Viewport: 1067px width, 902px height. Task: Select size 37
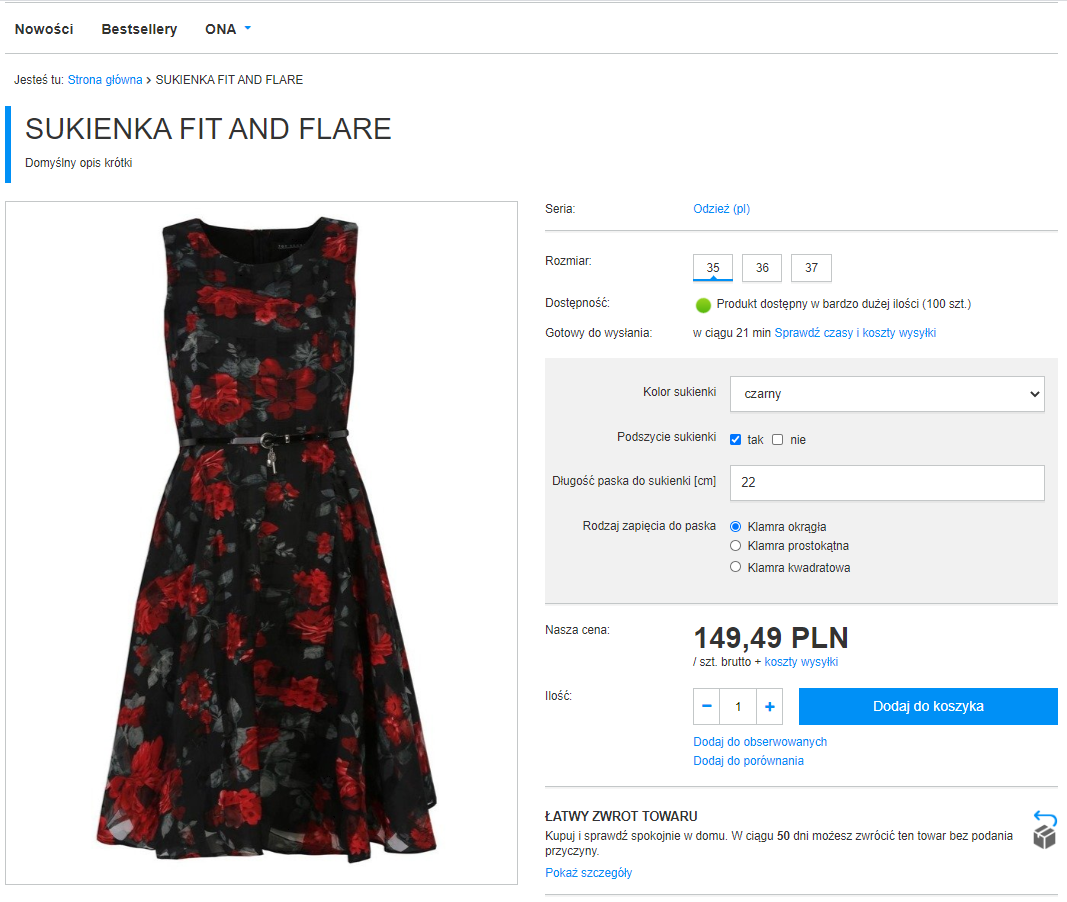[811, 268]
